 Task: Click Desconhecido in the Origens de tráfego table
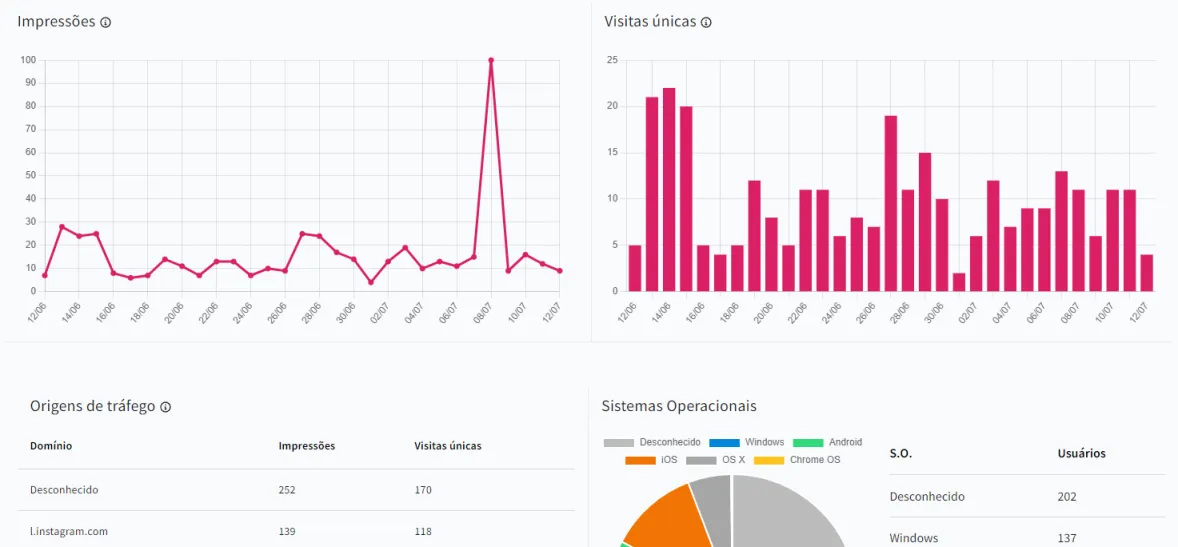65,490
